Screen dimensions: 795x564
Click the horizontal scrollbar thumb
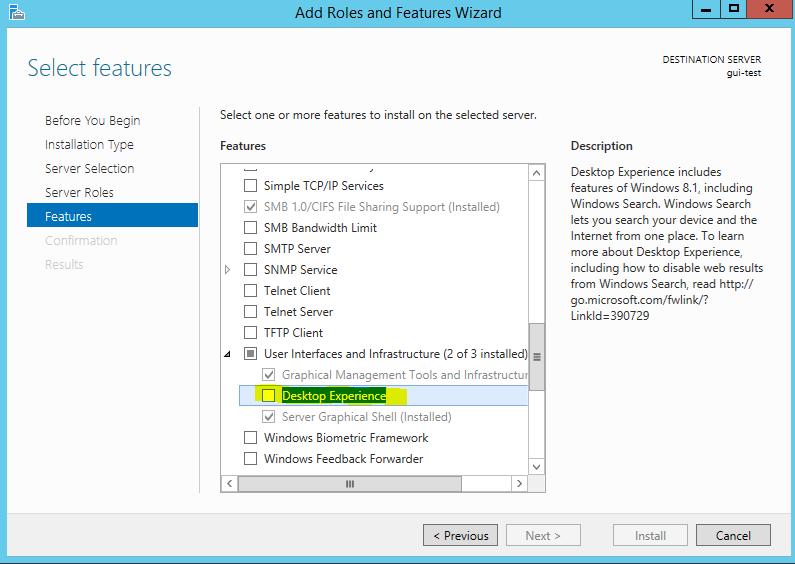(350, 484)
